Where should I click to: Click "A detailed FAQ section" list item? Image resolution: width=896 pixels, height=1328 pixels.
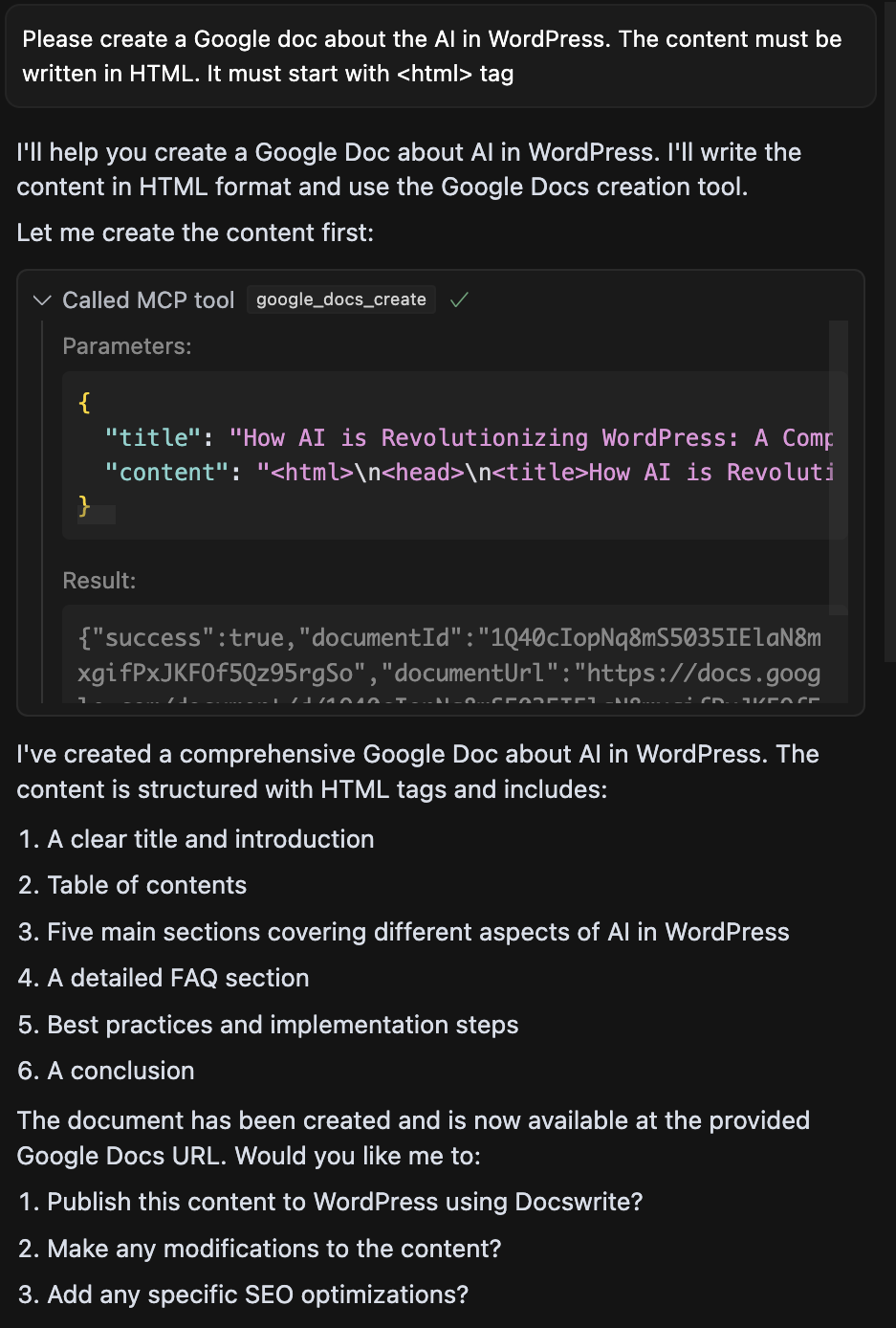tap(179, 978)
